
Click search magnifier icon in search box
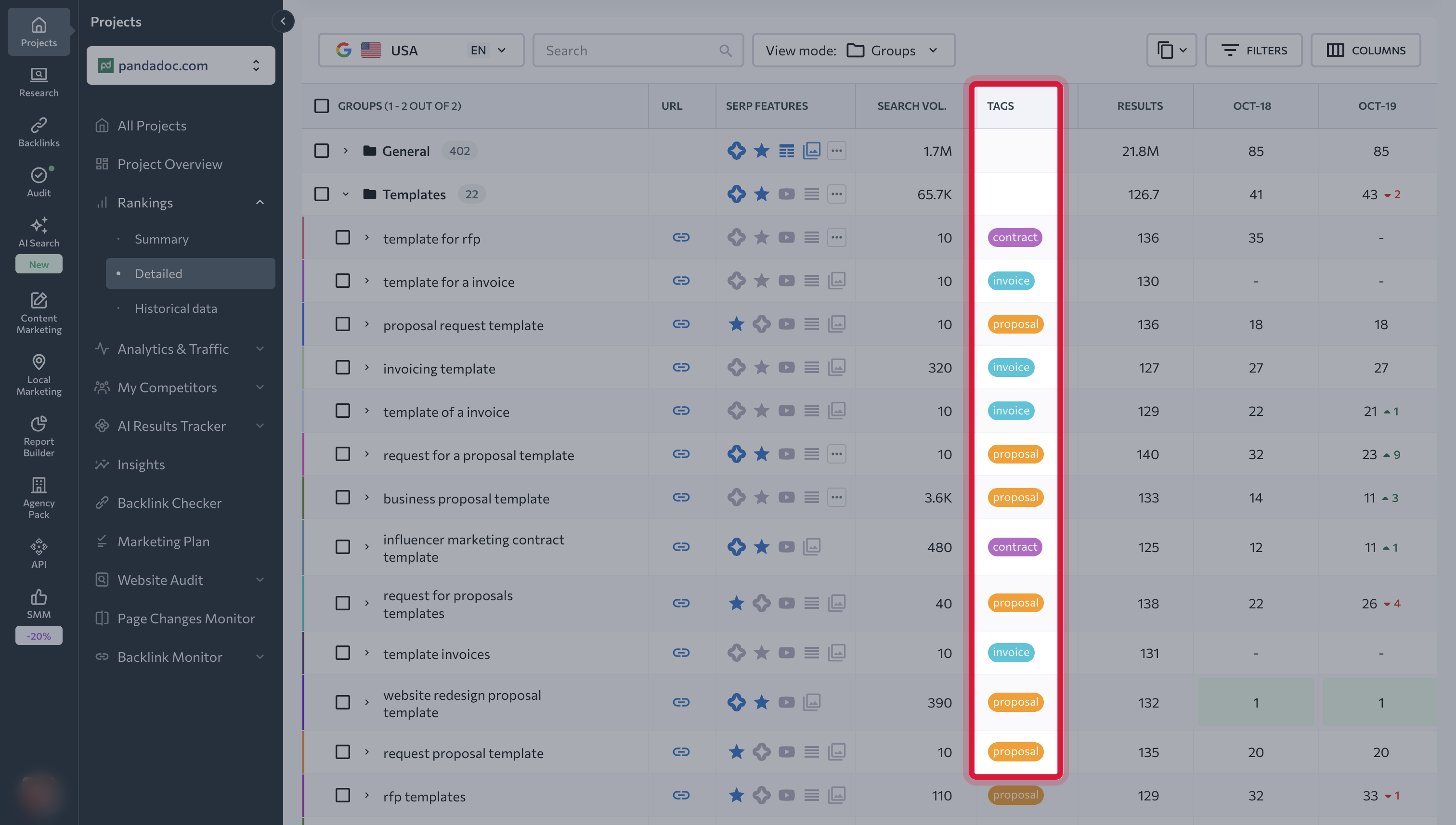pyautogui.click(x=726, y=51)
